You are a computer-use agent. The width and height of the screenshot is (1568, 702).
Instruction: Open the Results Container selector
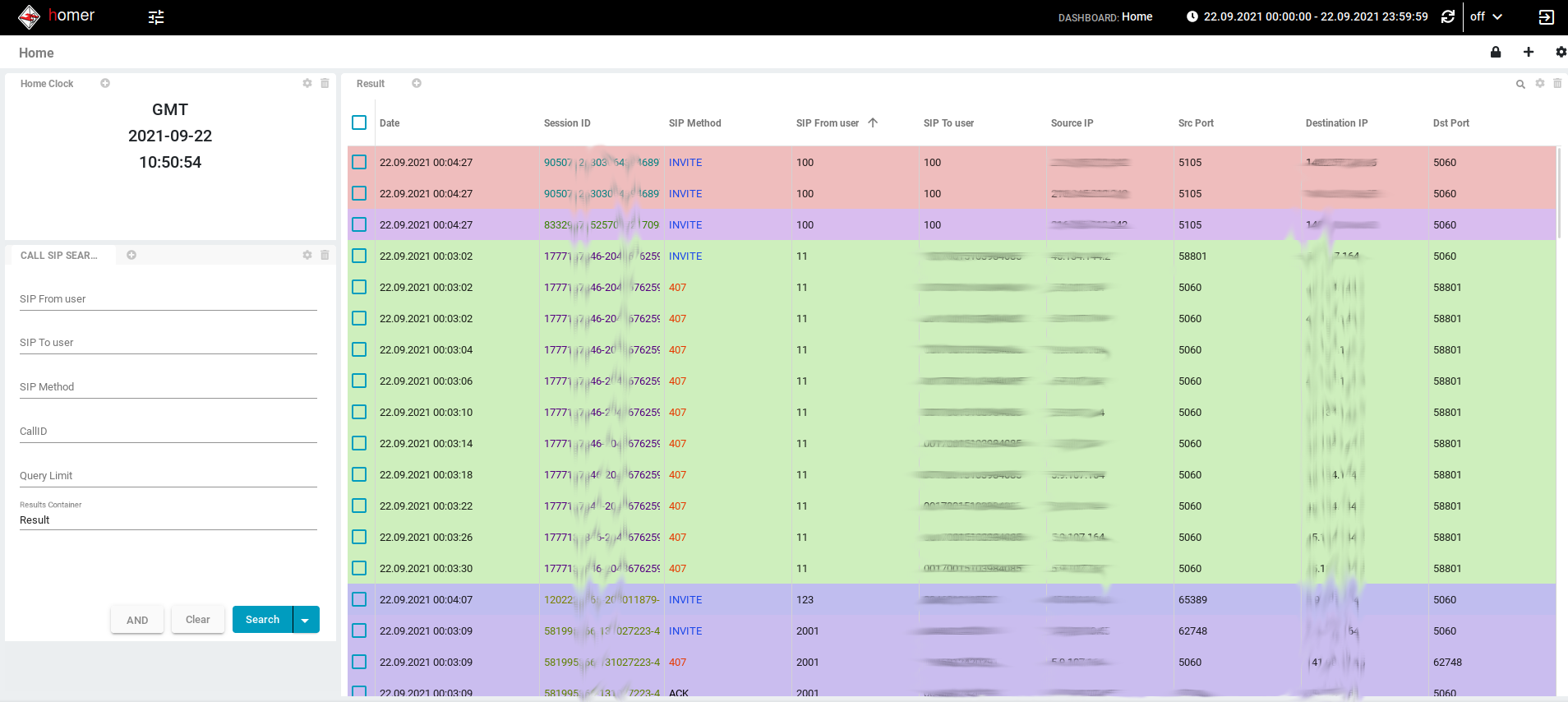168,520
